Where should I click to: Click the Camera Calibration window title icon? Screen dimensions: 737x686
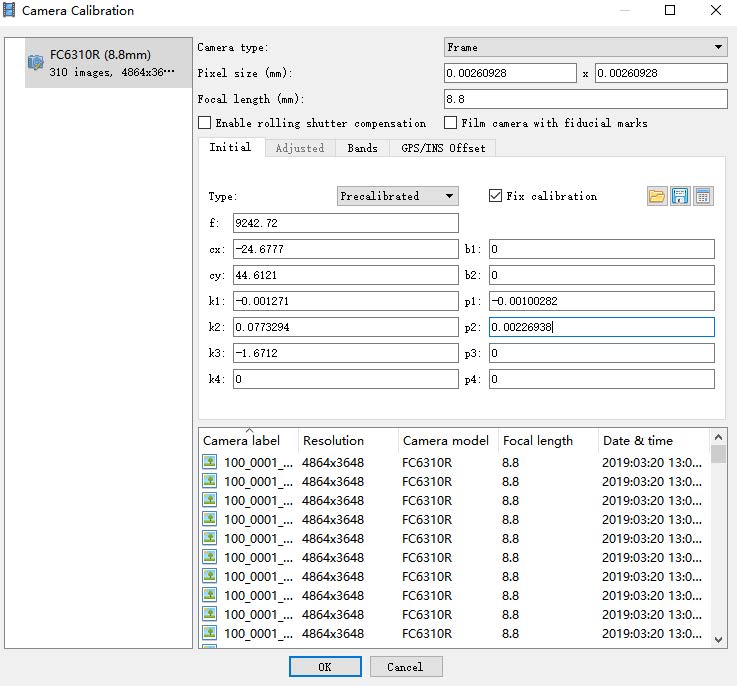pos(11,11)
